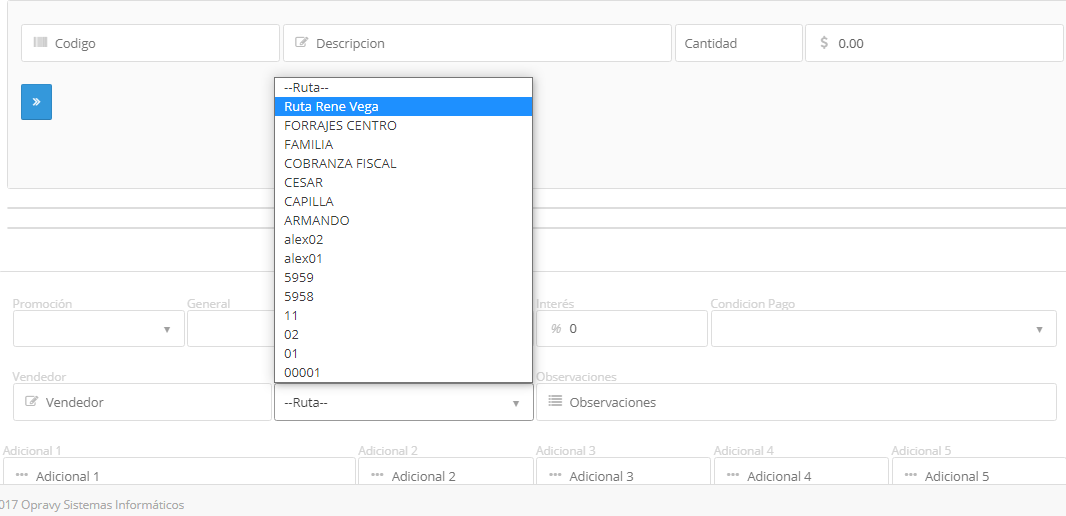Image resolution: width=1066 pixels, height=516 pixels.
Task: Select option 01 in route list
Action: coord(403,354)
